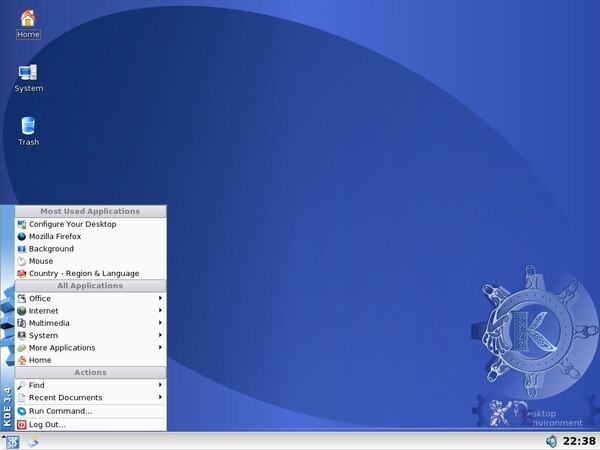The height and width of the screenshot is (450, 600).
Task: Expand the Office submenu arrow
Action: [160, 298]
